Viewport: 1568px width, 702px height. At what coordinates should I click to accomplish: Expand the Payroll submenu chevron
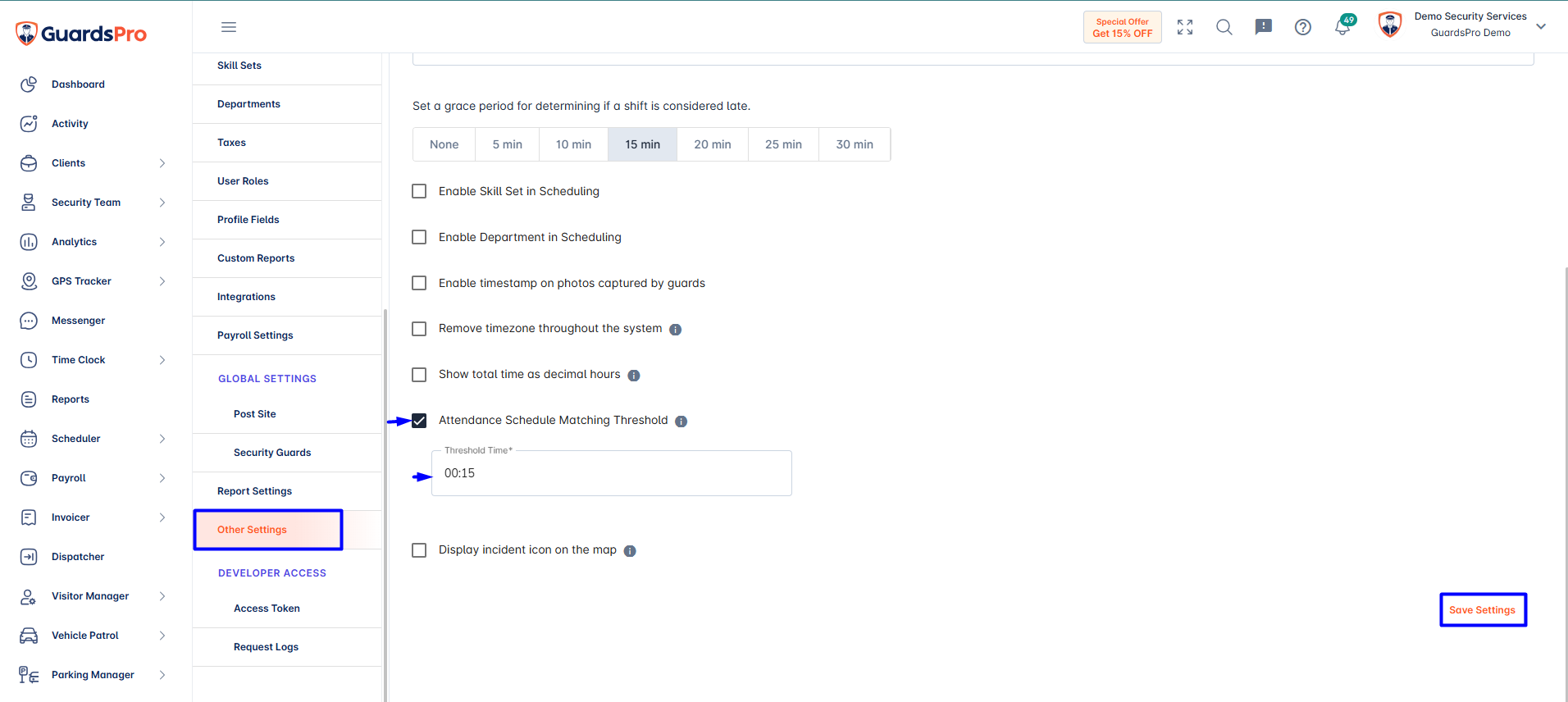pos(162,478)
